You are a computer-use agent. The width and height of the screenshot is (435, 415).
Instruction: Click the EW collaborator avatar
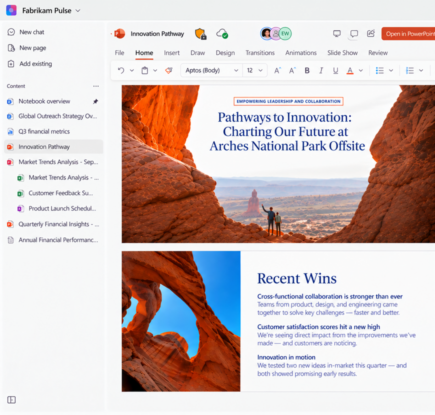point(285,33)
